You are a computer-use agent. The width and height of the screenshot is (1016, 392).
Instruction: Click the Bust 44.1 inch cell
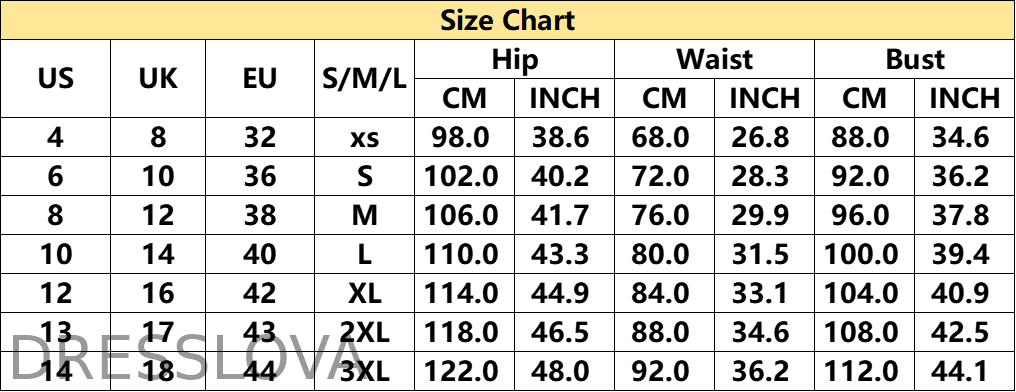tap(964, 371)
